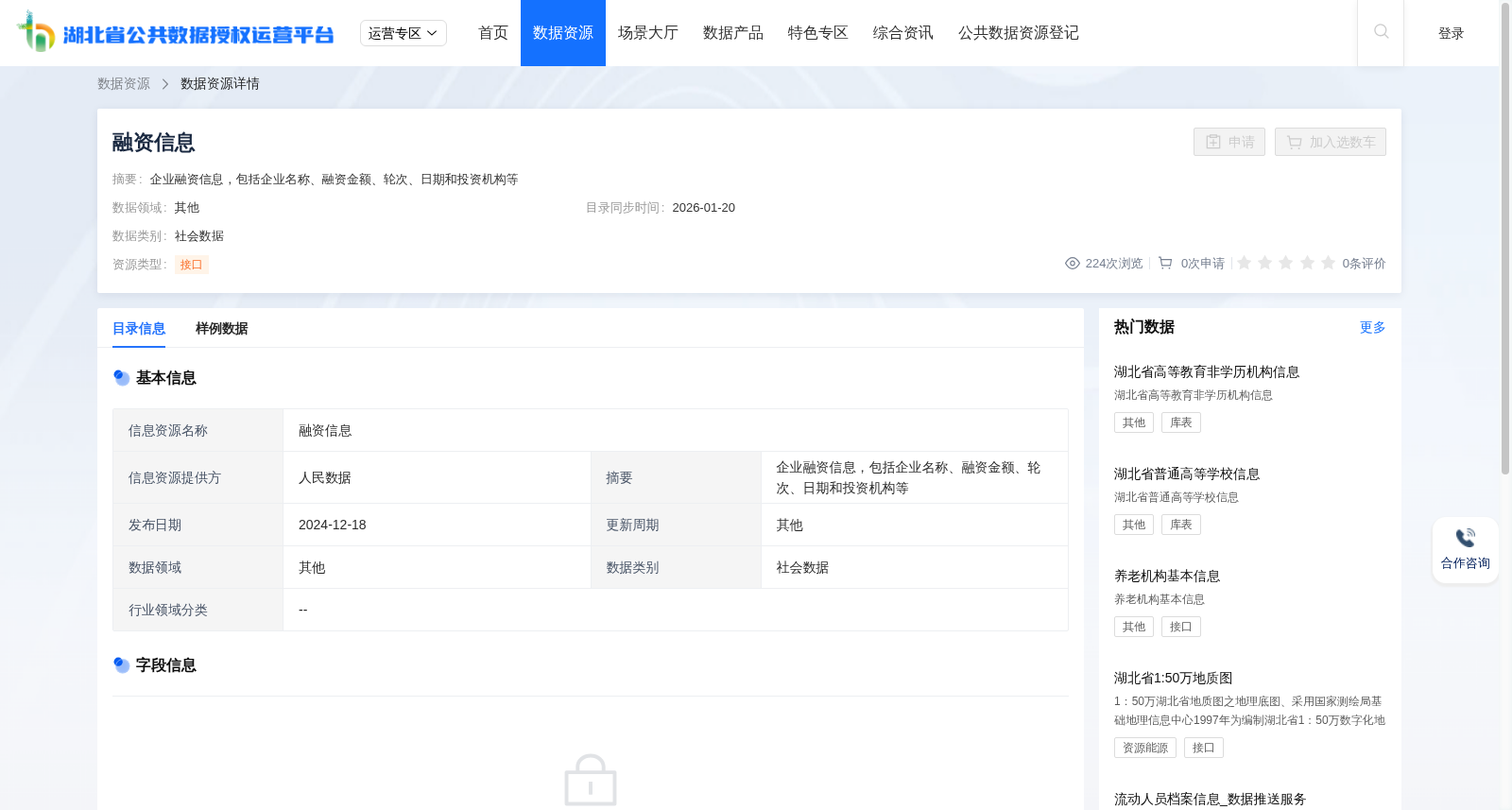Click the 融资信息 page title
1512x810 pixels.
(154, 143)
